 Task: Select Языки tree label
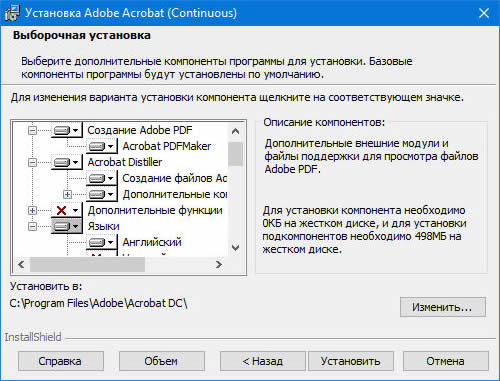[104, 226]
